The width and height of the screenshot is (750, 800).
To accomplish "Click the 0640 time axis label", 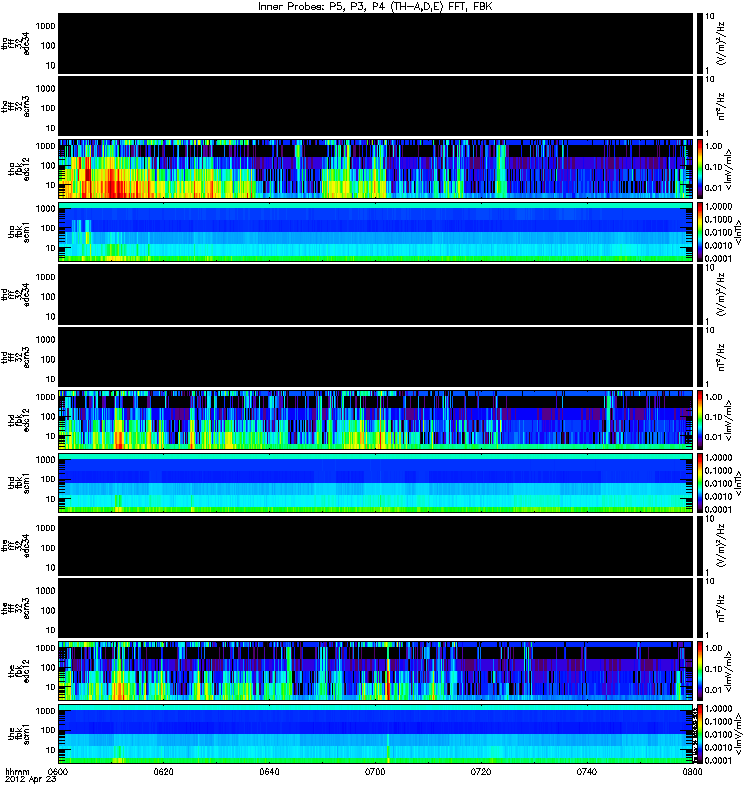I will (269, 772).
